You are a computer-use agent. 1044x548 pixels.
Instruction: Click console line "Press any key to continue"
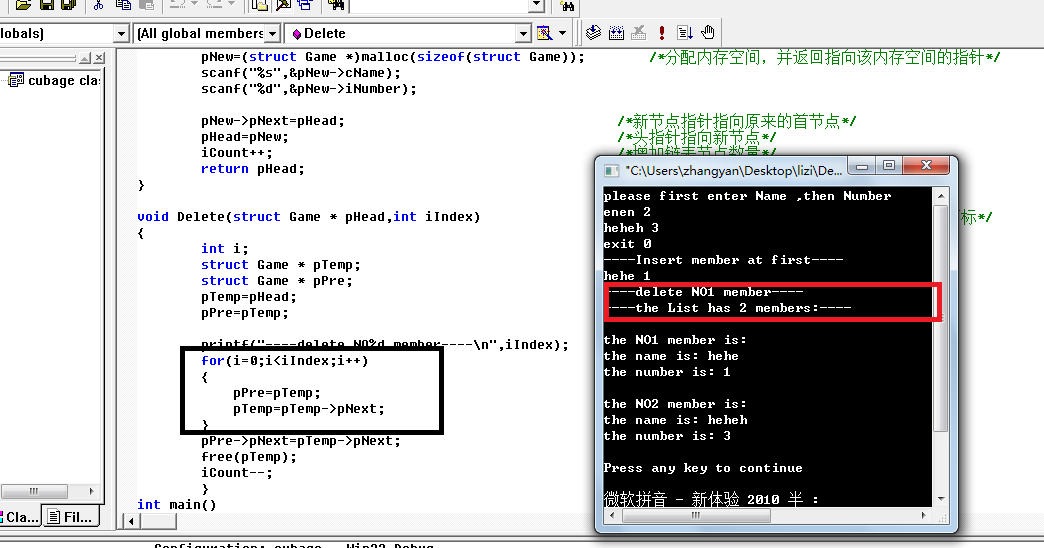tap(702, 468)
